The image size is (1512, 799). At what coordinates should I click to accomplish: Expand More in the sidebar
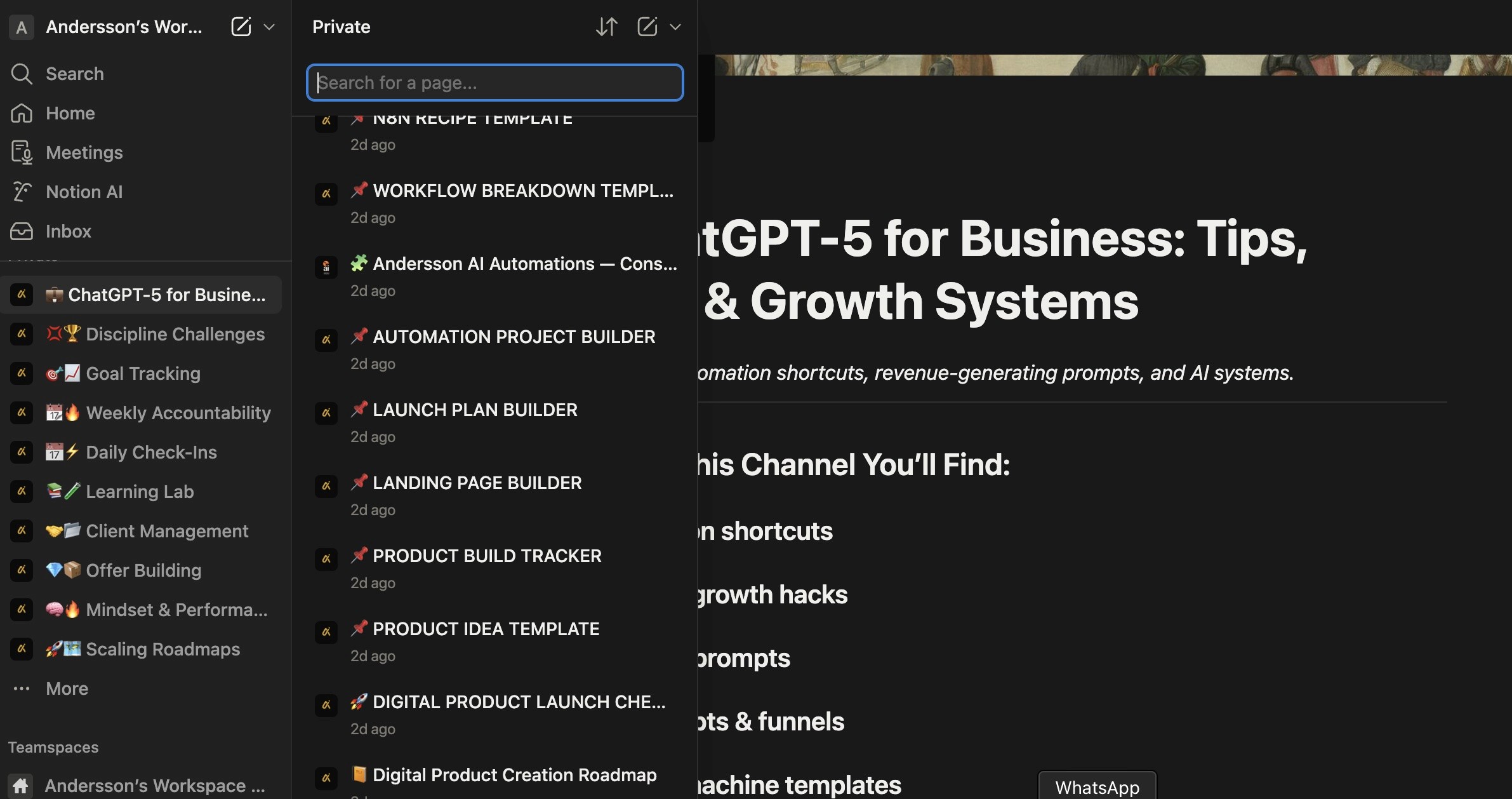click(67, 688)
